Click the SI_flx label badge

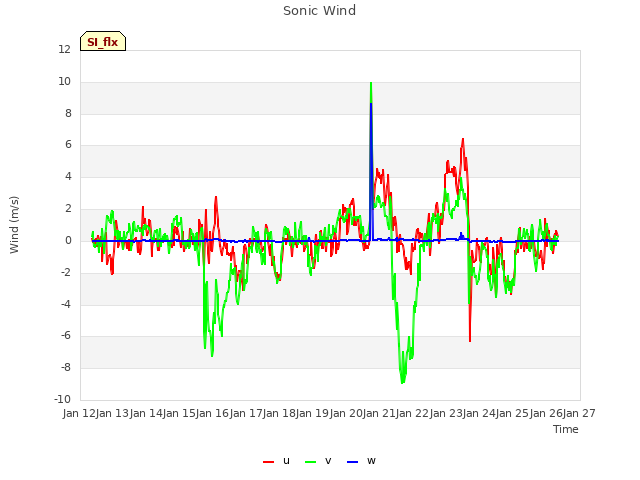(103, 42)
